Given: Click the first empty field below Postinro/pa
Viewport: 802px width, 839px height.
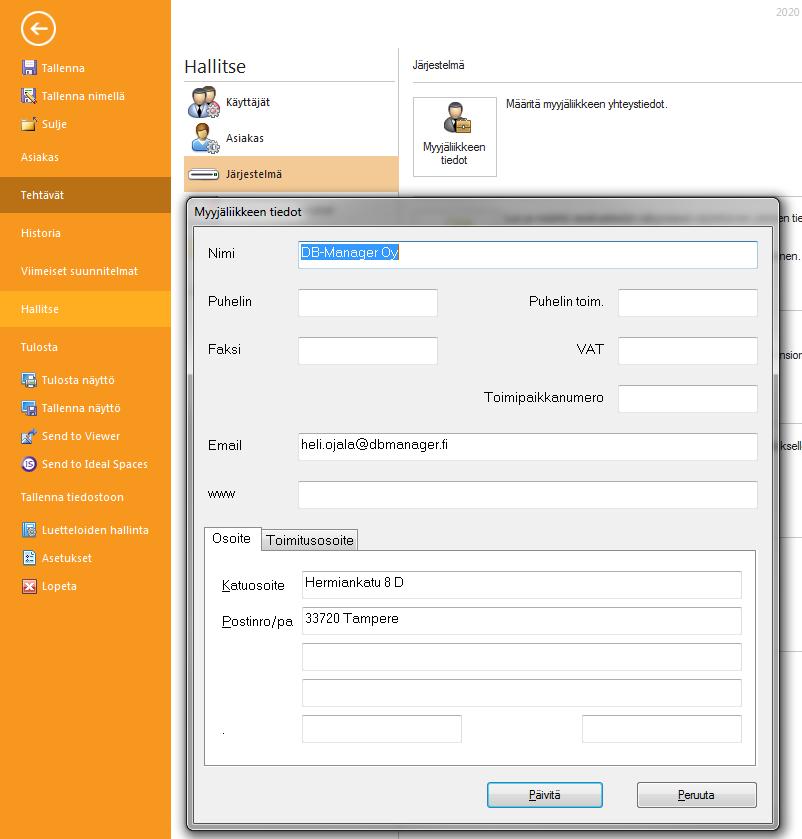Looking at the screenshot, I should tap(522, 657).
